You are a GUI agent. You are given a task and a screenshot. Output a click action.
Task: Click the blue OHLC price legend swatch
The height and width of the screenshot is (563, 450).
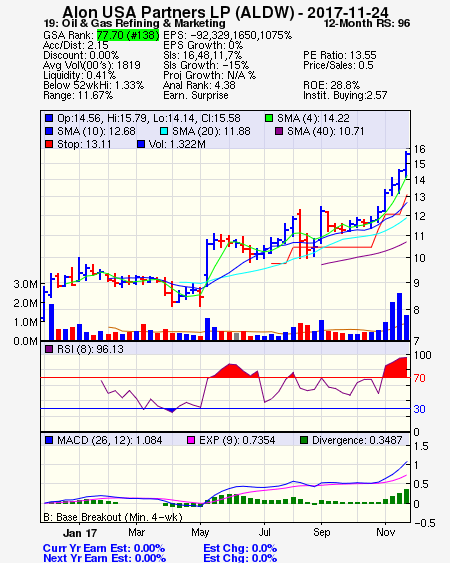pyautogui.click(x=49, y=118)
